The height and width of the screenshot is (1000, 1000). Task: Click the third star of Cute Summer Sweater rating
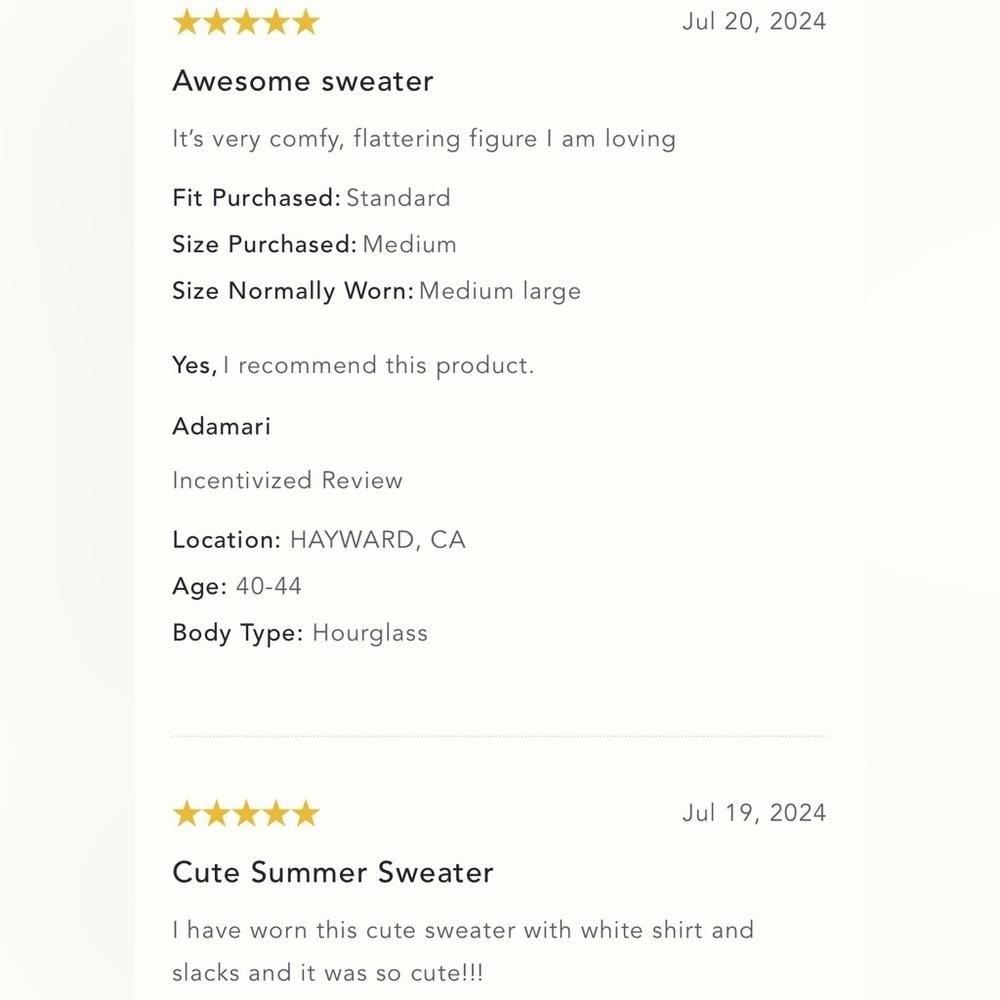pyautogui.click(x=246, y=813)
